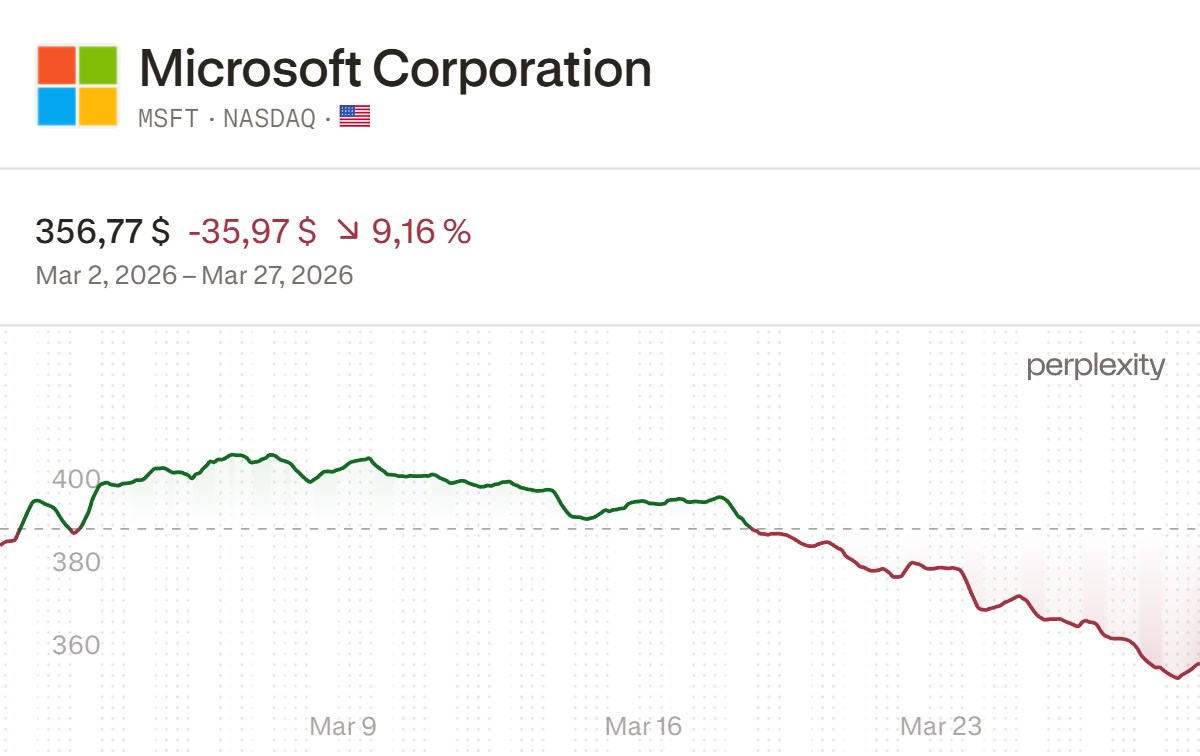Click the NASDAQ exchange label
The image size is (1200, 756).
269,118
